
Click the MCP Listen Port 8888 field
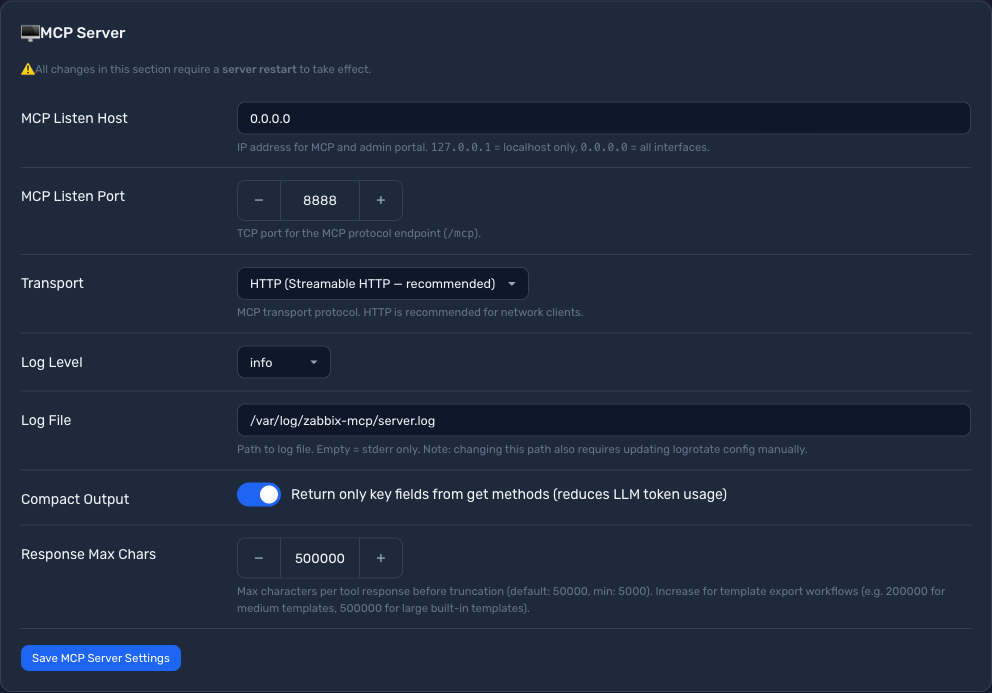pos(320,201)
